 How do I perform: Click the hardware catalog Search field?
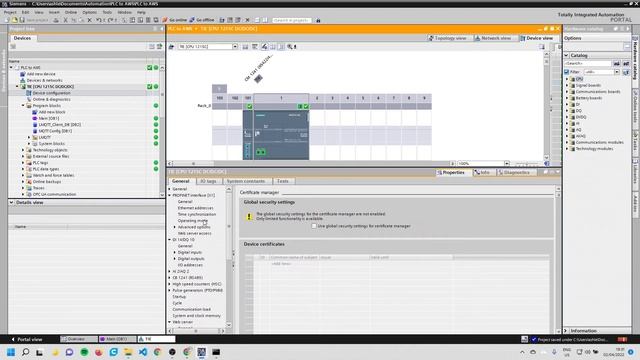click(x=588, y=63)
